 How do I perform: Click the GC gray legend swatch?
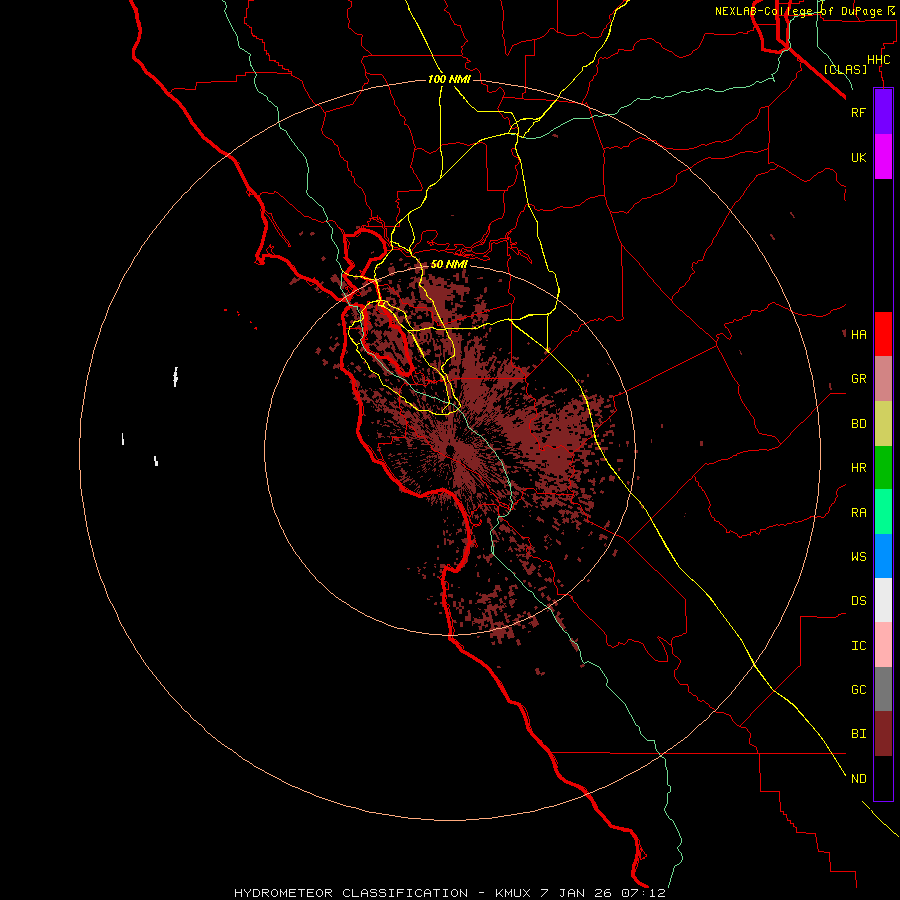pos(883,689)
